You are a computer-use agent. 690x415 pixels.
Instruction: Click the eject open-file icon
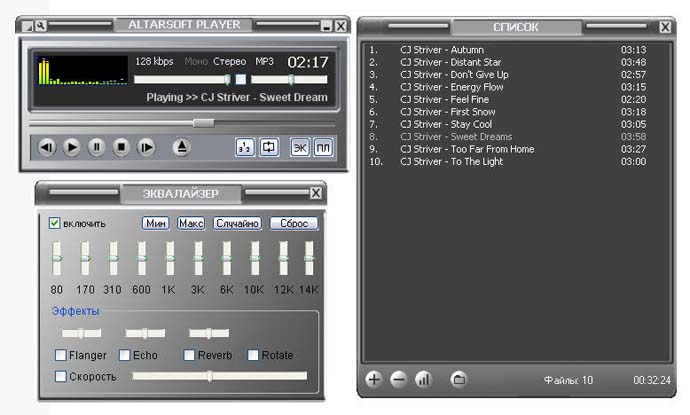[181, 147]
